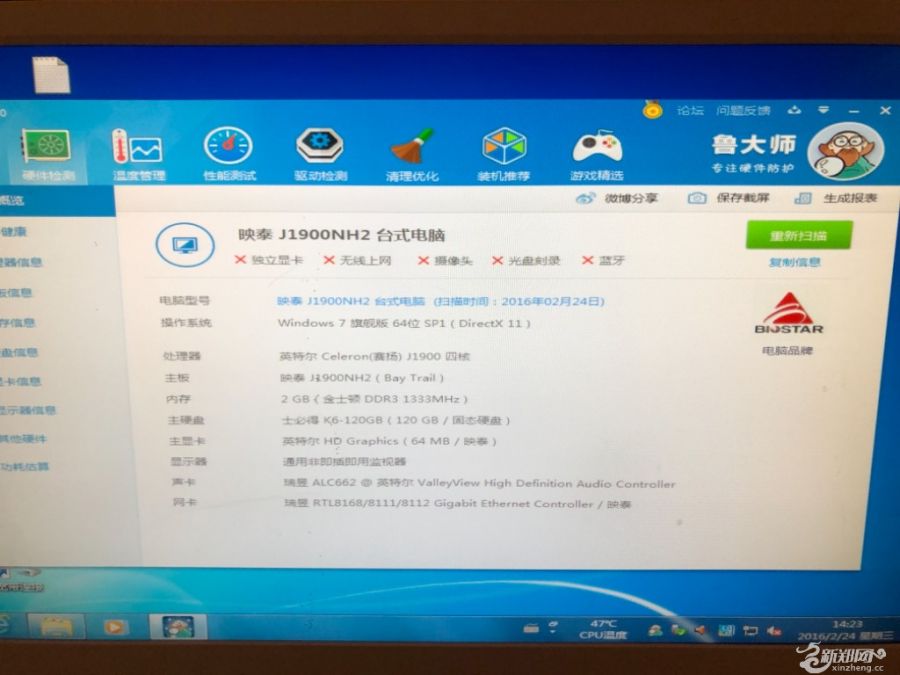
Task: Select the text file icon on desktop
Action: click(51, 75)
